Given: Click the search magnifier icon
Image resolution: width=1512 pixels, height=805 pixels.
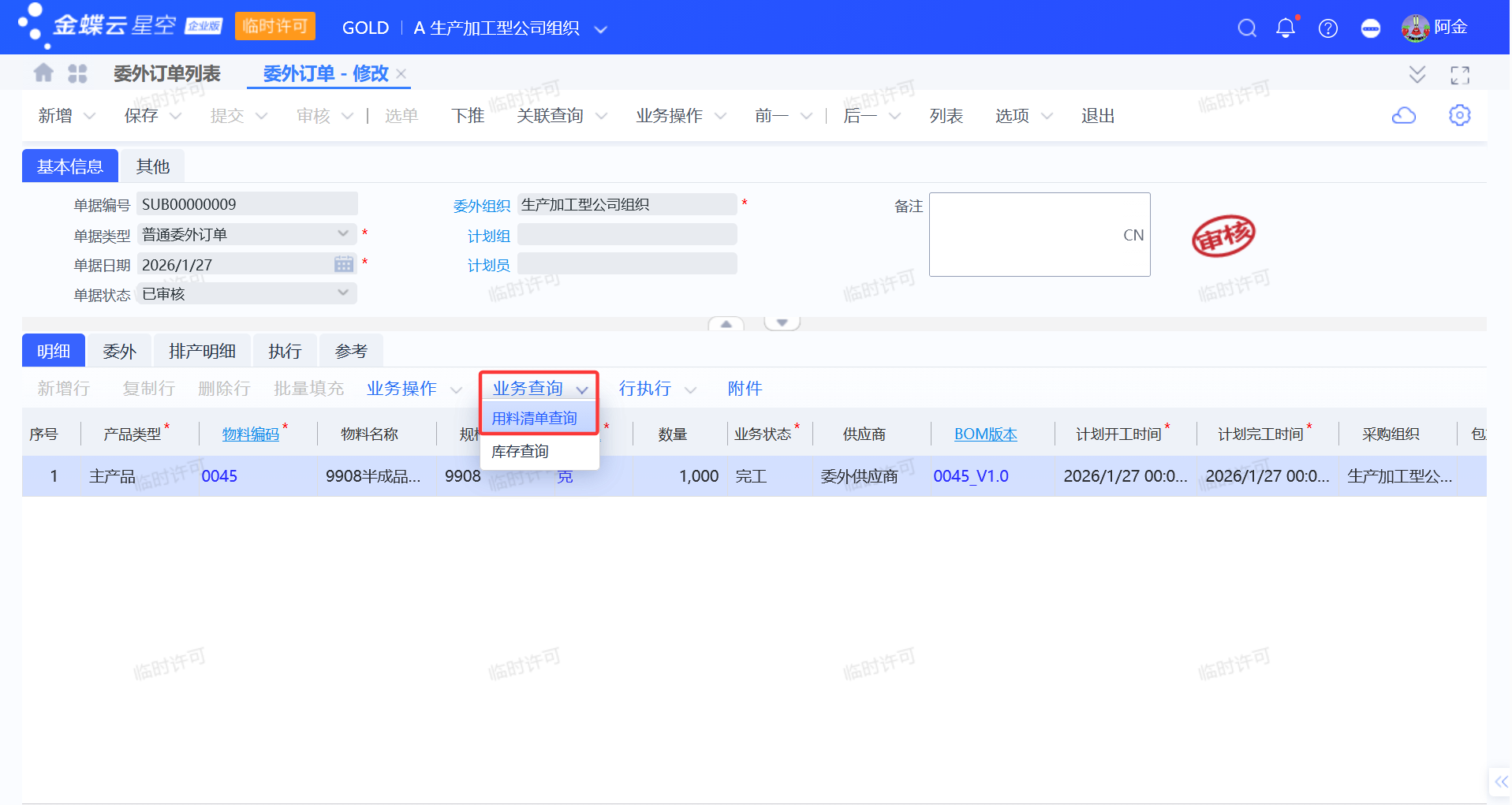Looking at the screenshot, I should click(1246, 28).
